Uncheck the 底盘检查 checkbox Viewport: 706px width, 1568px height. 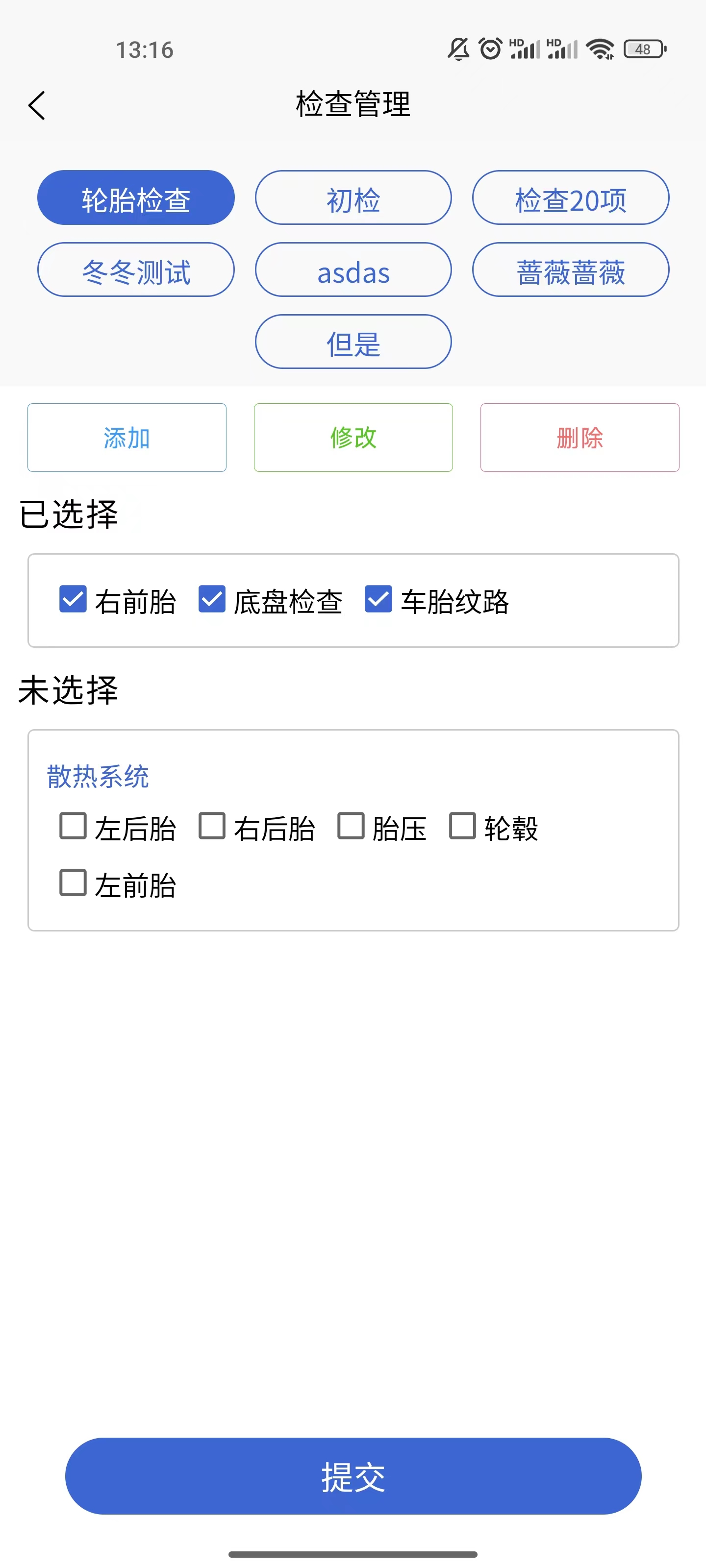click(x=212, y=599)
